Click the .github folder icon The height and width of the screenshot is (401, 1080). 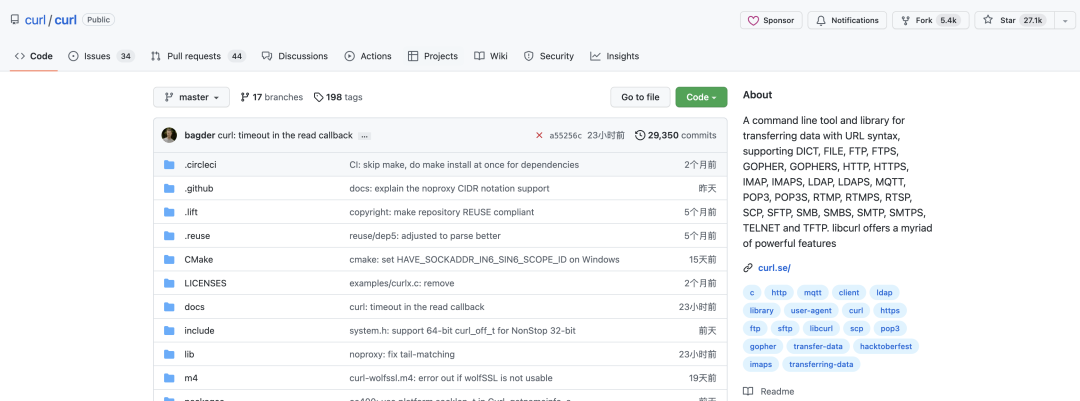tap(169, 188)
